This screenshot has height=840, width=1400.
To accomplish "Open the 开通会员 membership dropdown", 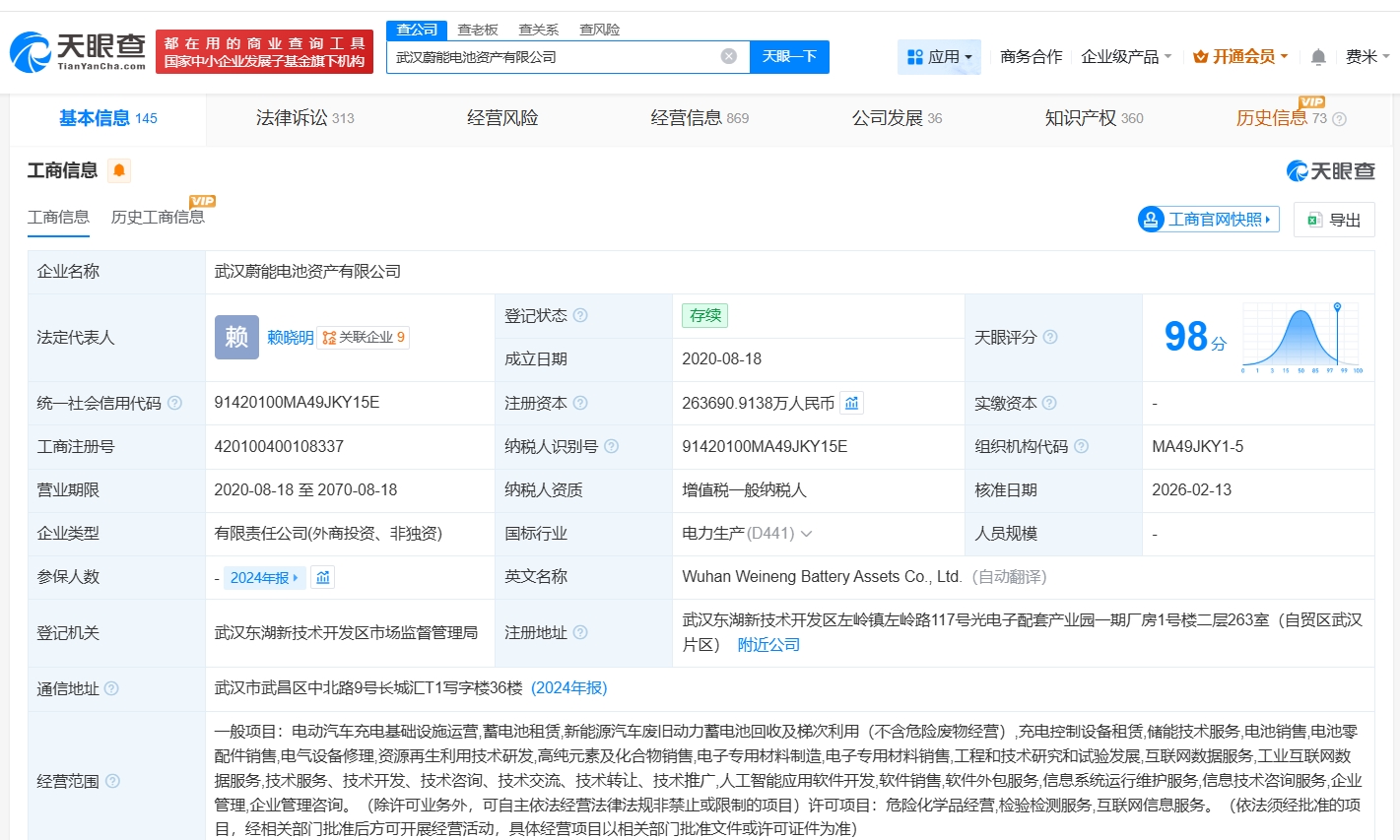I will (1239, 56).
